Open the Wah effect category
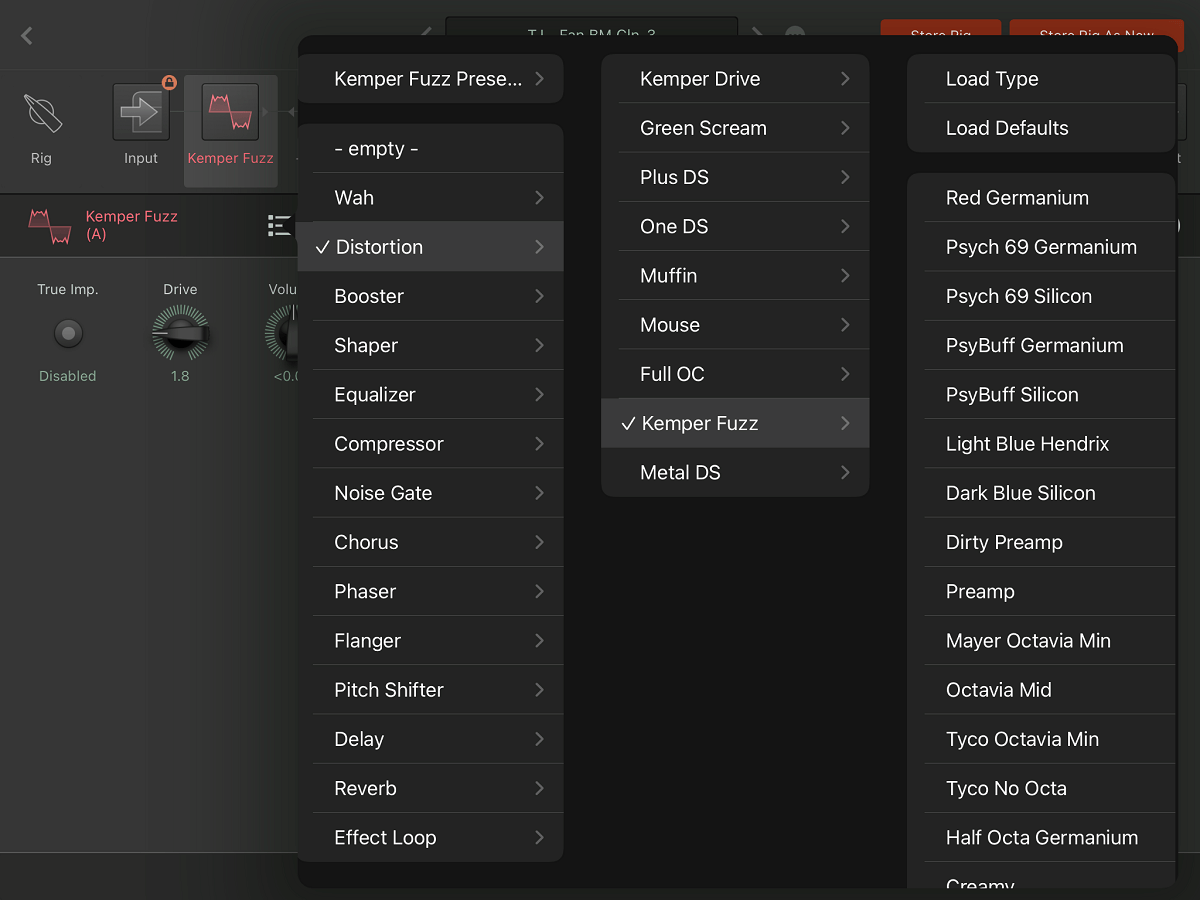The height and width of the screenshot is (900, 1200). 431,198
